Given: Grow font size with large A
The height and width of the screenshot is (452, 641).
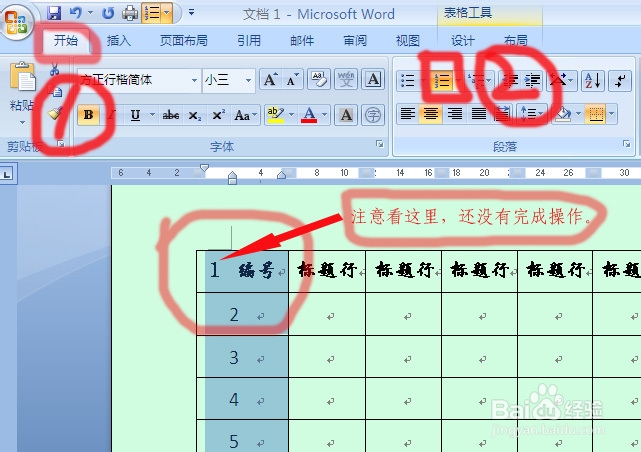Looking at the screenshot, I should pyautogui.click(x=270, y=80).
